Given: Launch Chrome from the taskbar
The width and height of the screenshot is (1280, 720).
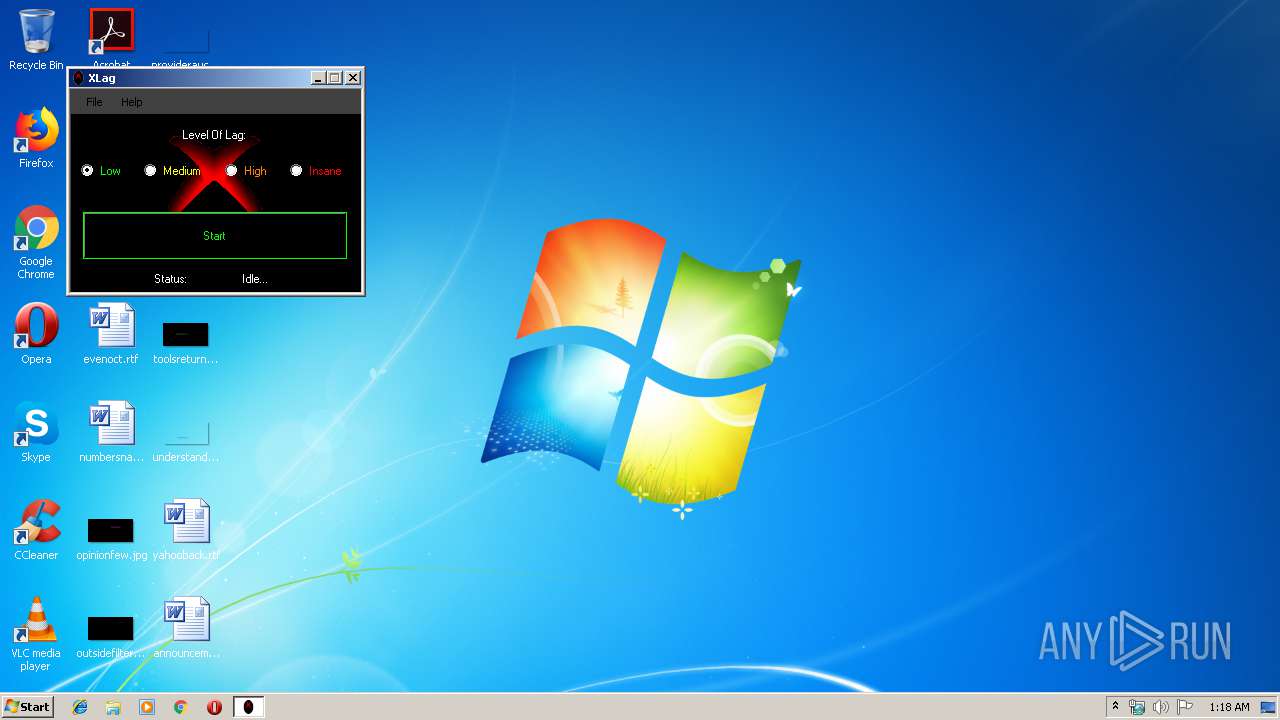Looking at the screenshot, I should pos(181,707).
